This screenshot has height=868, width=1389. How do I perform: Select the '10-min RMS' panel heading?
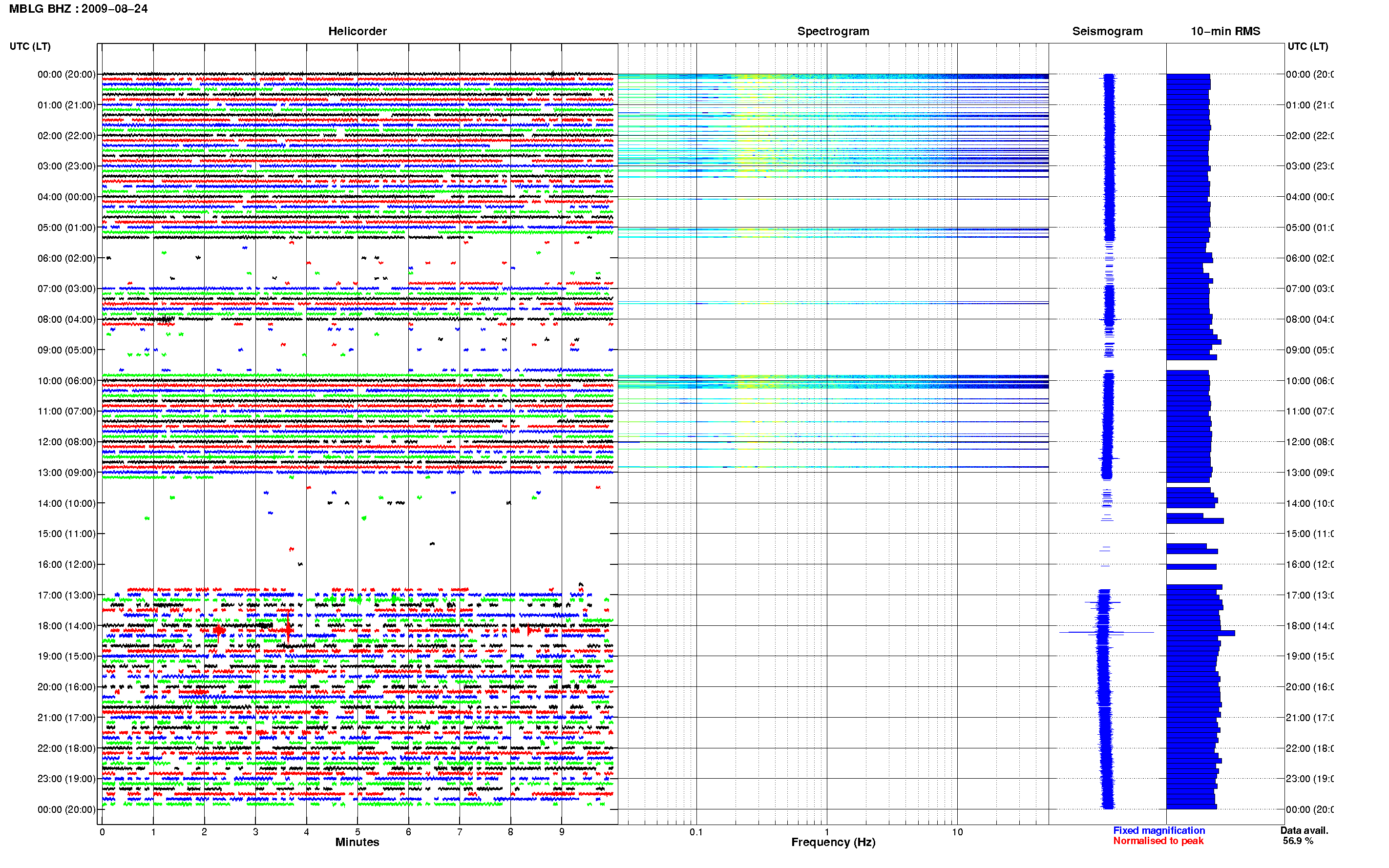[x=1225, y=31]
